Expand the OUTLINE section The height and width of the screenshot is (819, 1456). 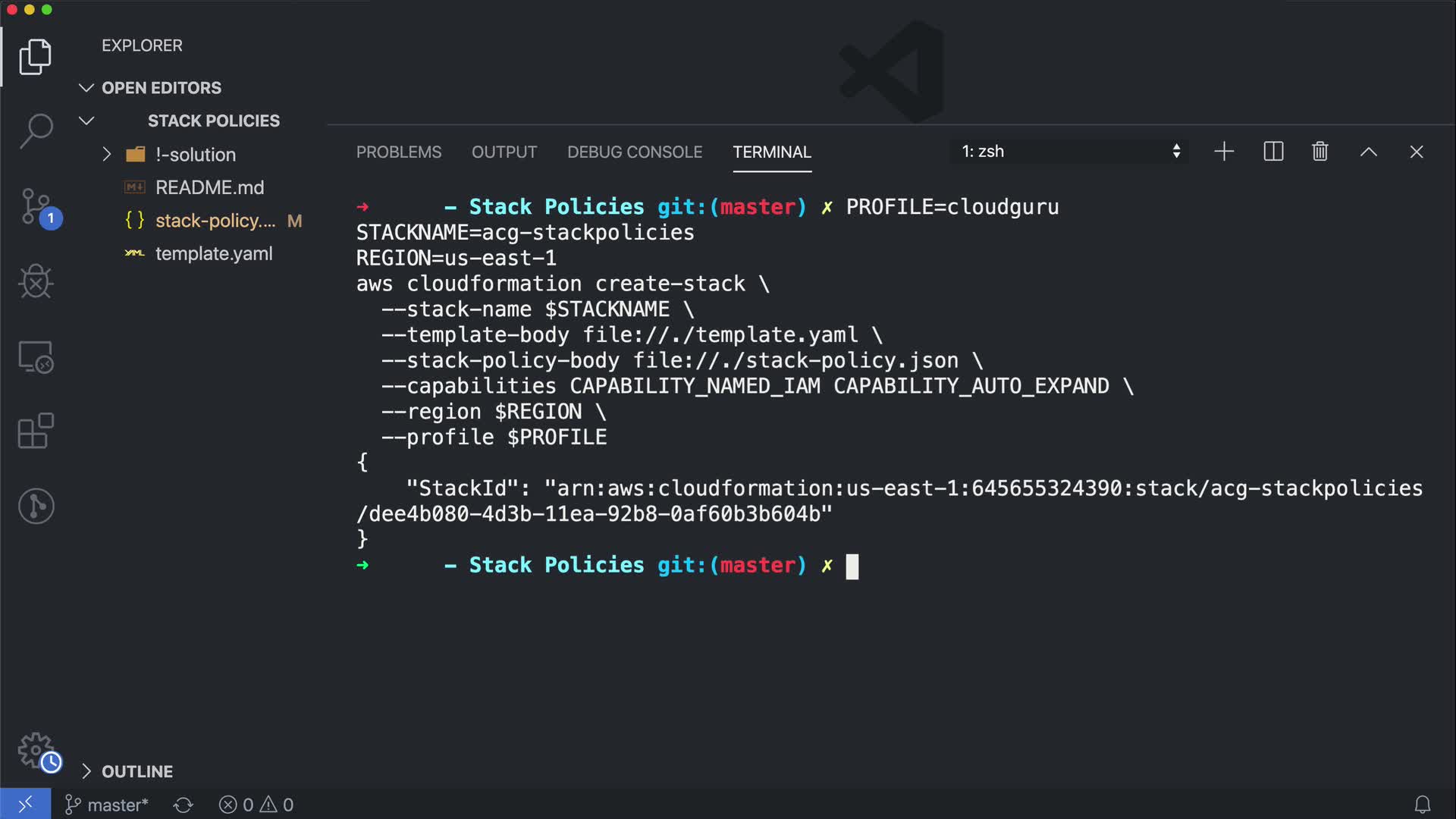pos(86,771)
